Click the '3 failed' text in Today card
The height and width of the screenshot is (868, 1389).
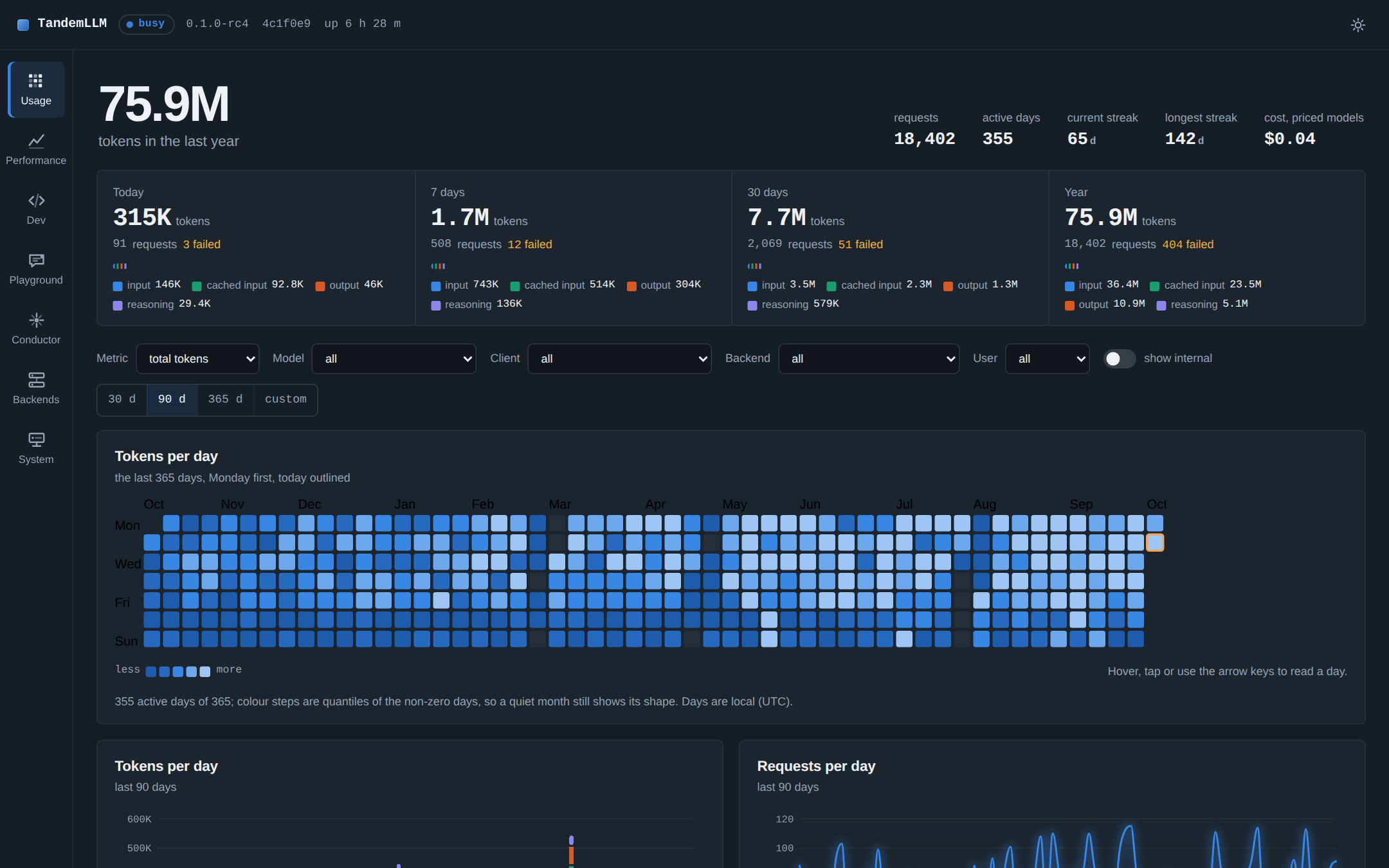(202, 244)
